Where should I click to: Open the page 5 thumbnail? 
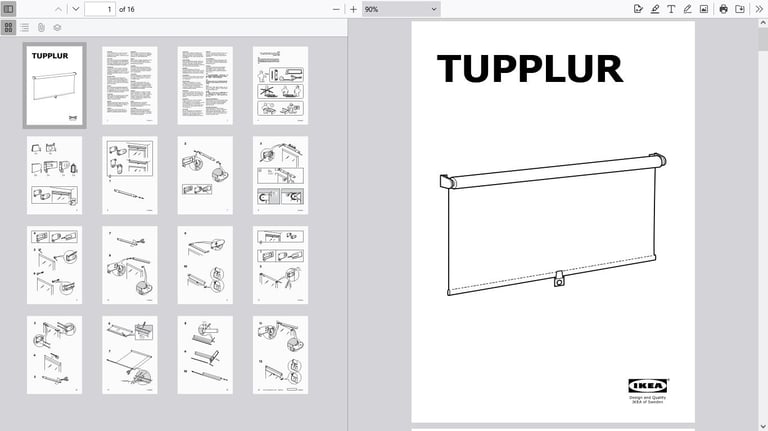click(x=54, y=175)
